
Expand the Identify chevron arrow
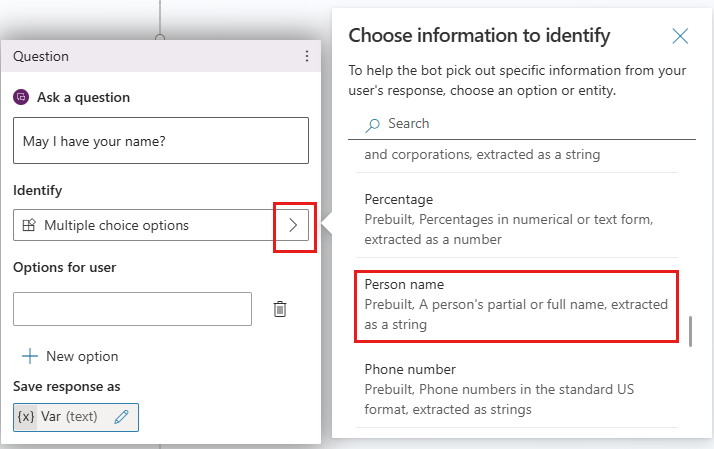293,226
